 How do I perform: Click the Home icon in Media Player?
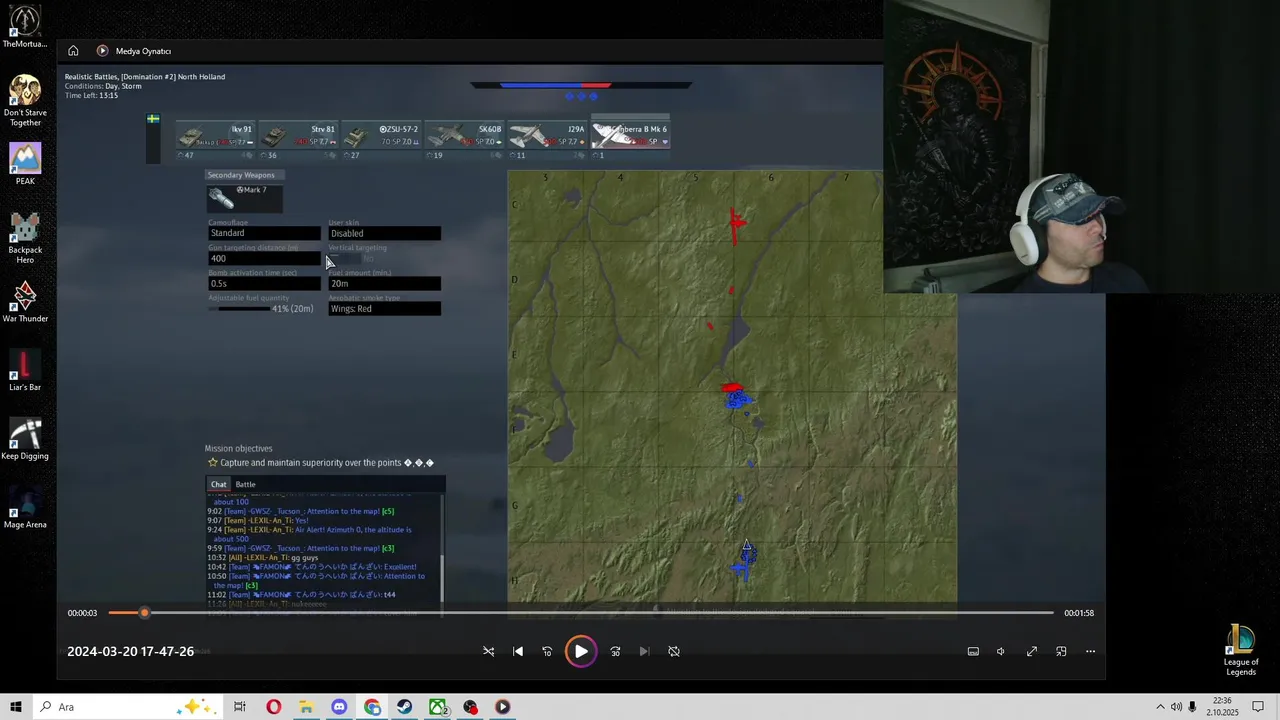(73, 51)
